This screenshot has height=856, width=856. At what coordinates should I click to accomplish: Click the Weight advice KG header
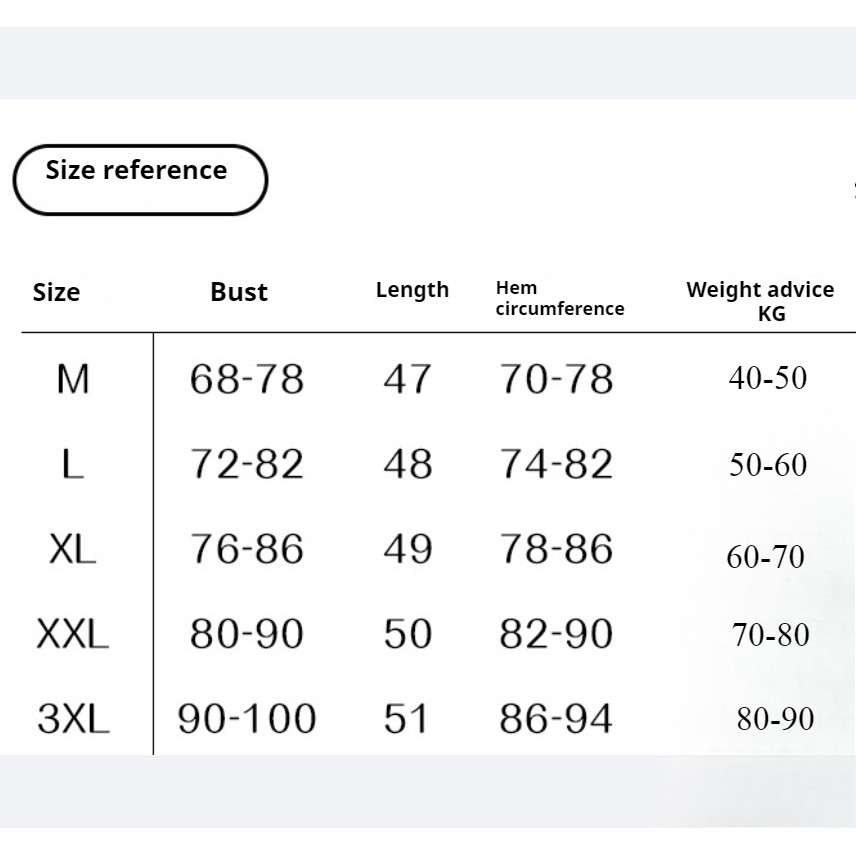pos(760,301)
